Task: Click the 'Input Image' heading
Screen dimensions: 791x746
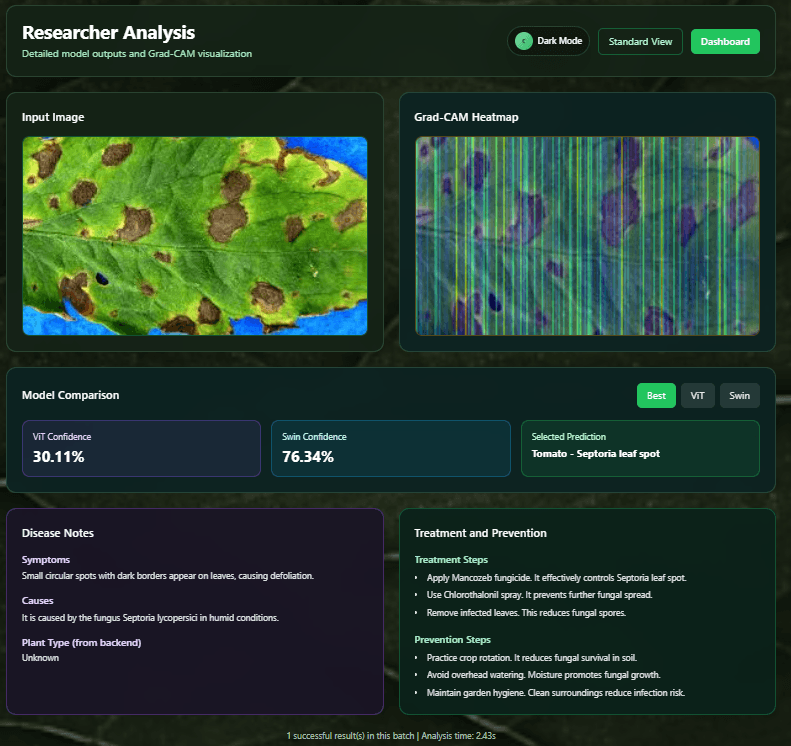Action: (53, 117)
